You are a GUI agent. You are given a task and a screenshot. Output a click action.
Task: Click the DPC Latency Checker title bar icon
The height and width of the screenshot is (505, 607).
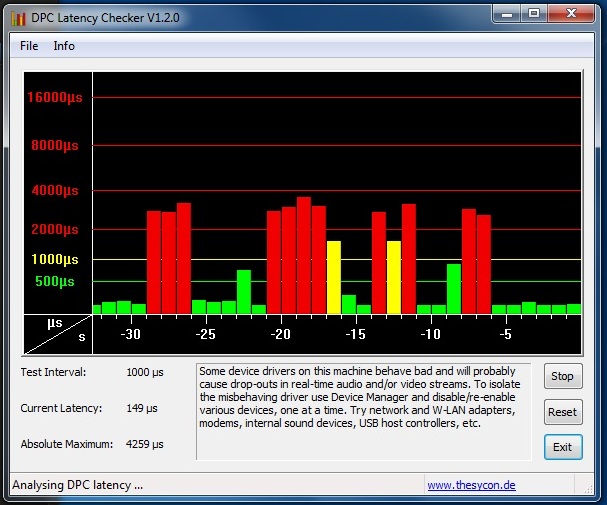tap(18, 18)
